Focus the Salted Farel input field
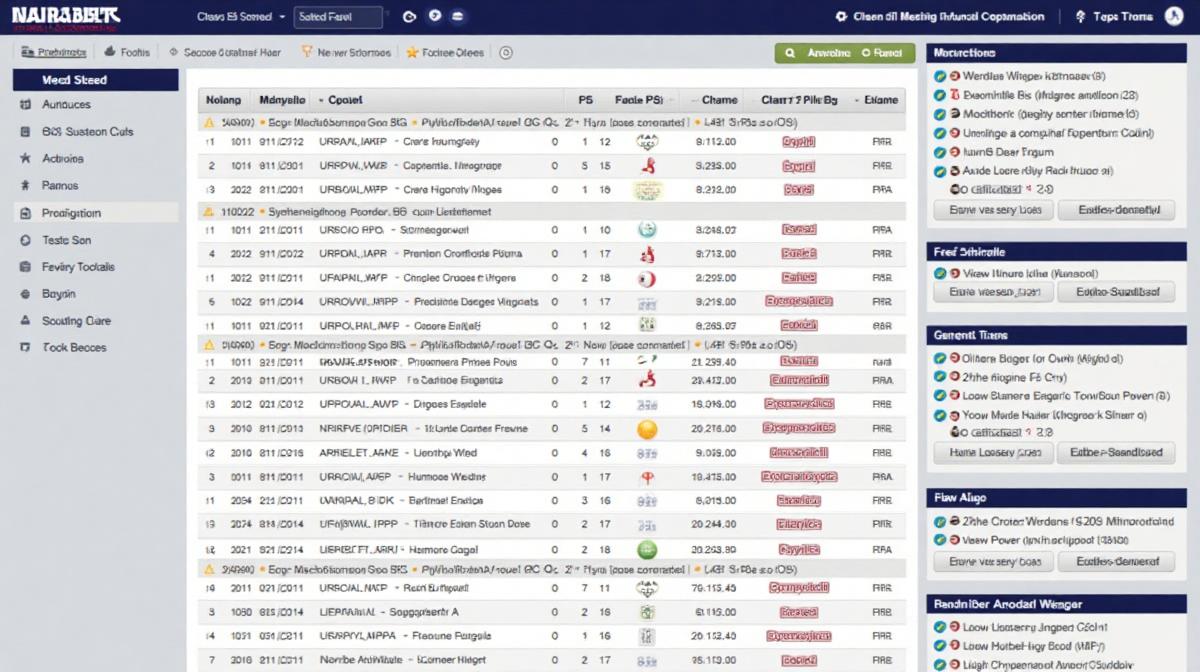1200x672 pixels. pos(338,17)
